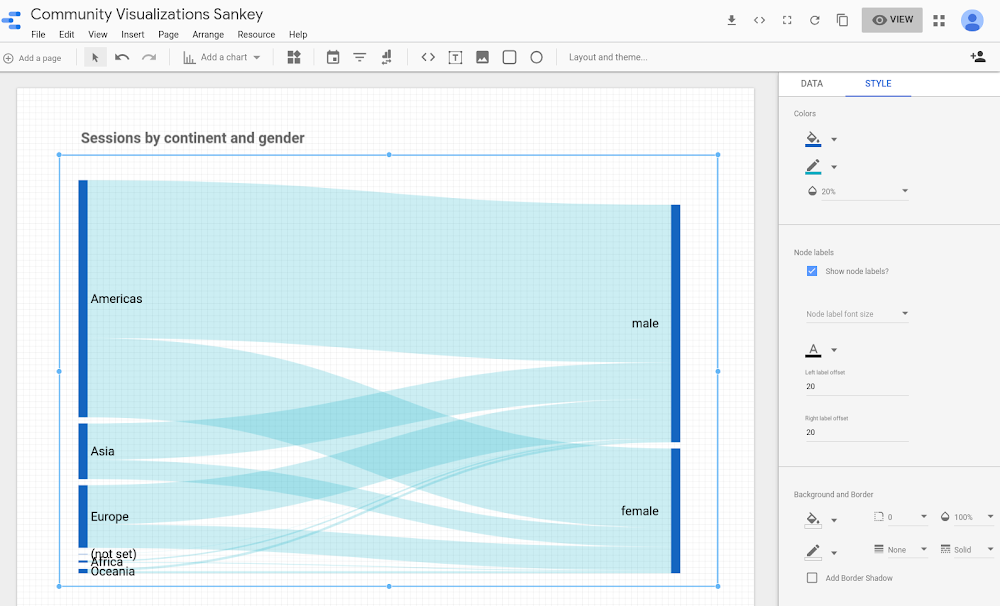The width and height of the screenshot is (1000, 606).
Task: Insert a circle shape
Action: (x=536, y=57)
